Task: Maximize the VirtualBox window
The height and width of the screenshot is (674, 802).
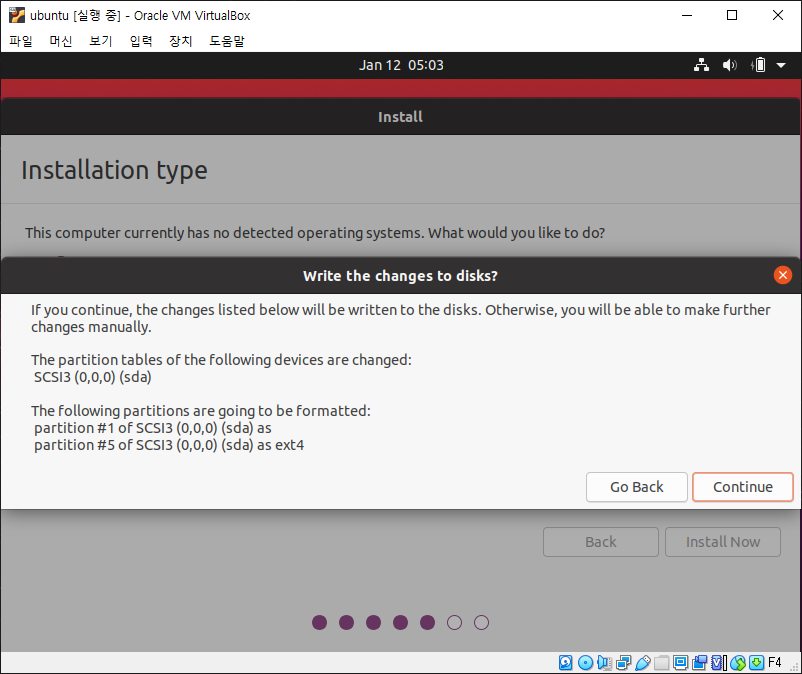Action: pos(732,15)
